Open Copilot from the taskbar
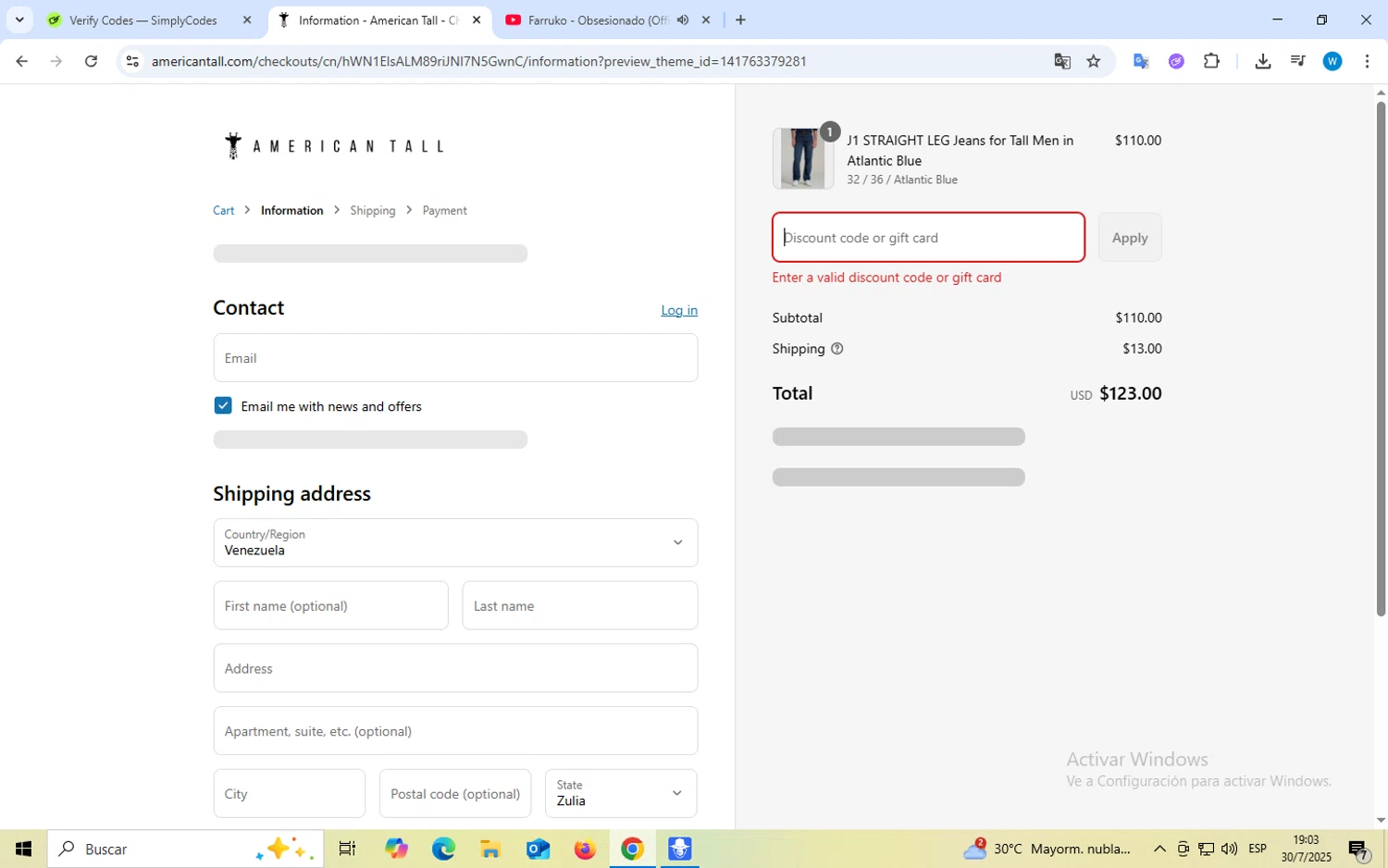 coord(396,849)
